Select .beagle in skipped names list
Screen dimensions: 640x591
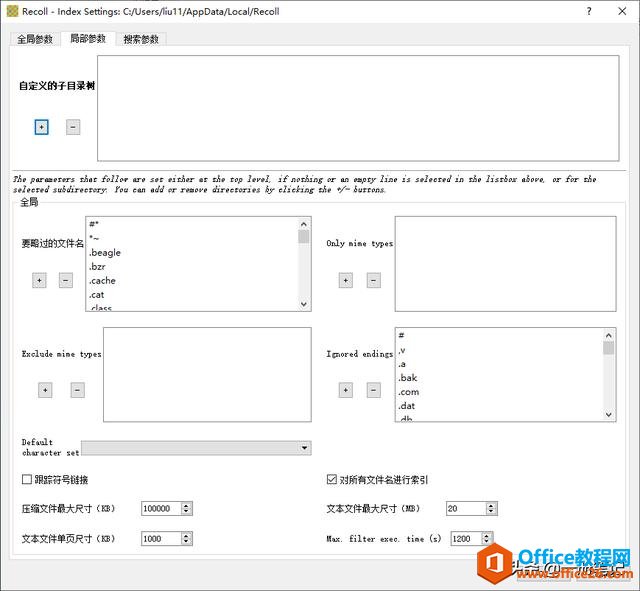pos(193,253)
